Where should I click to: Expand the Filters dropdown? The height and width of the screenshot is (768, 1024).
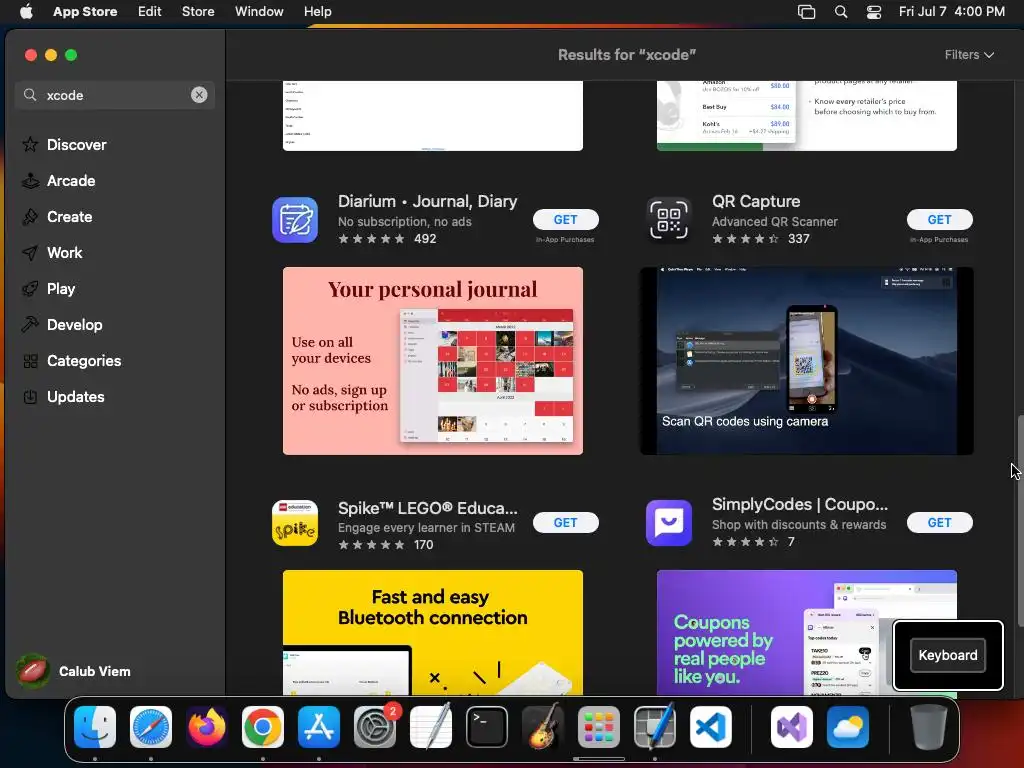[969, 55]
